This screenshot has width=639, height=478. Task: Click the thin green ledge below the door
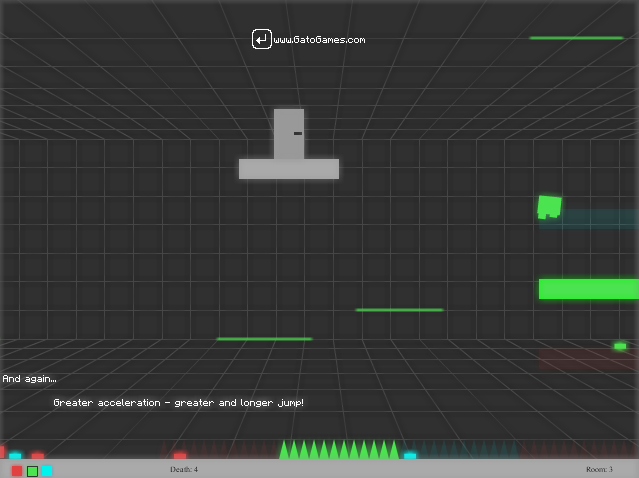264,339
